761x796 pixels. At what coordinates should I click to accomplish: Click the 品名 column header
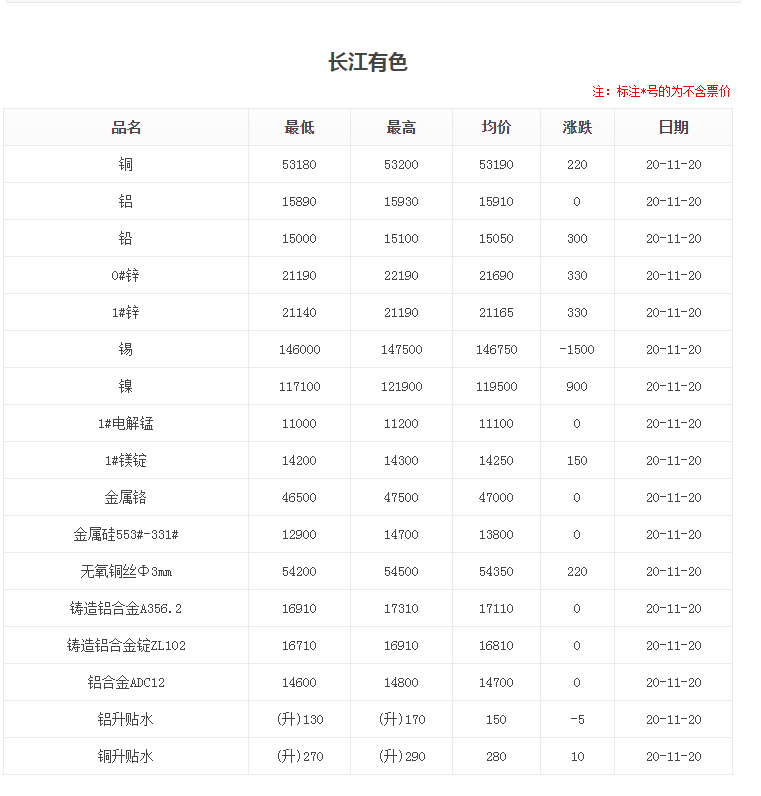[x=126, y=127]
